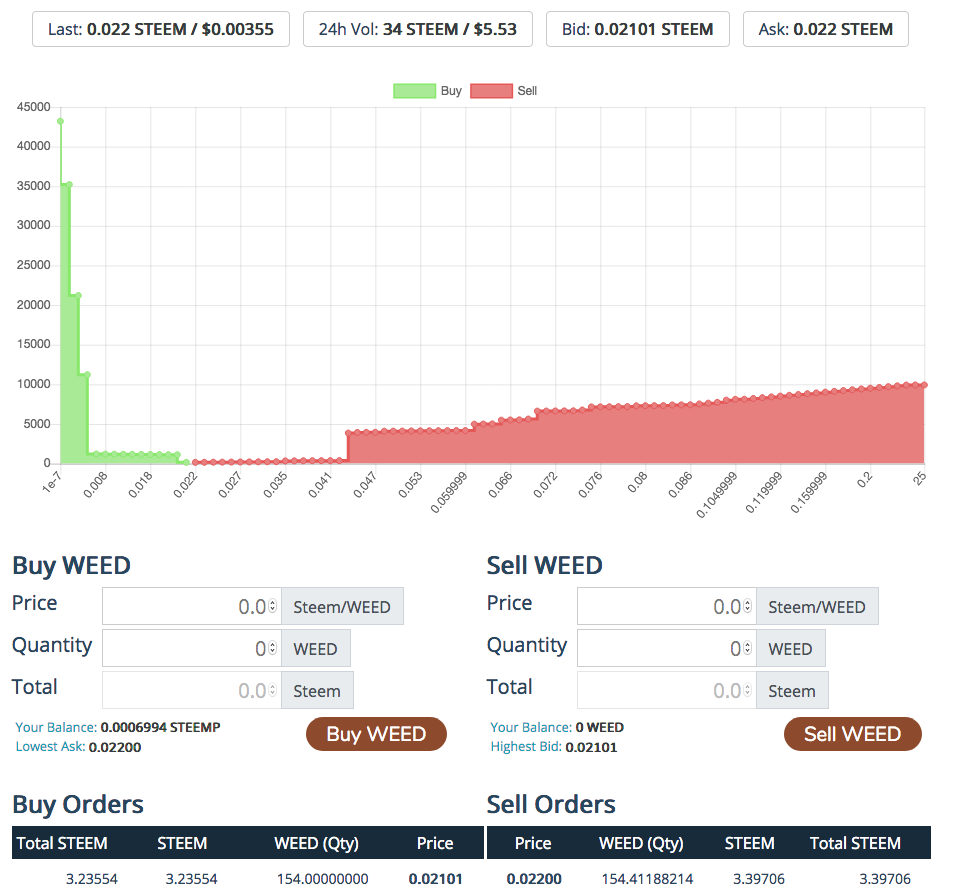Image resolution: width=957 pixels, height=893 pixels.
Task: Click Sell Orders WEED (Qty) column header
Action: [x=641, y=844]
